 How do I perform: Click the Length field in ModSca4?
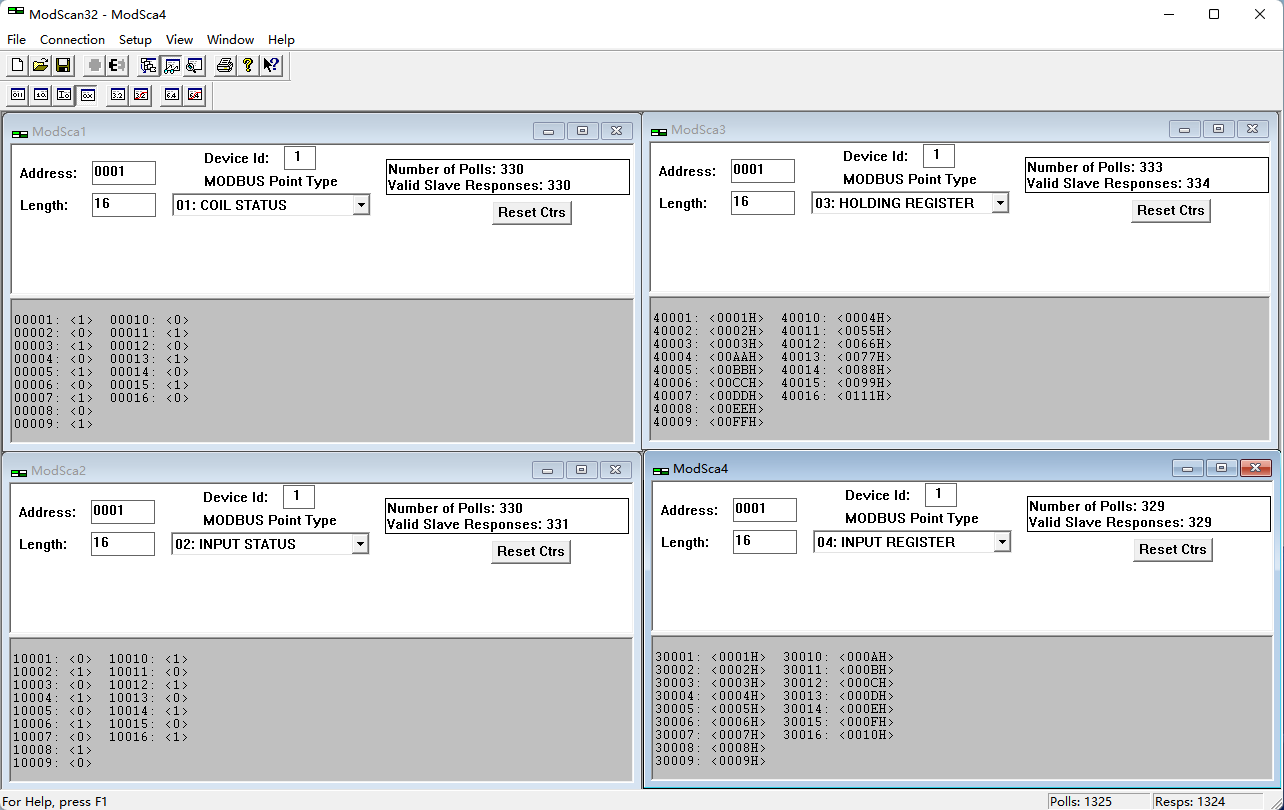click(x=765, y=542)
